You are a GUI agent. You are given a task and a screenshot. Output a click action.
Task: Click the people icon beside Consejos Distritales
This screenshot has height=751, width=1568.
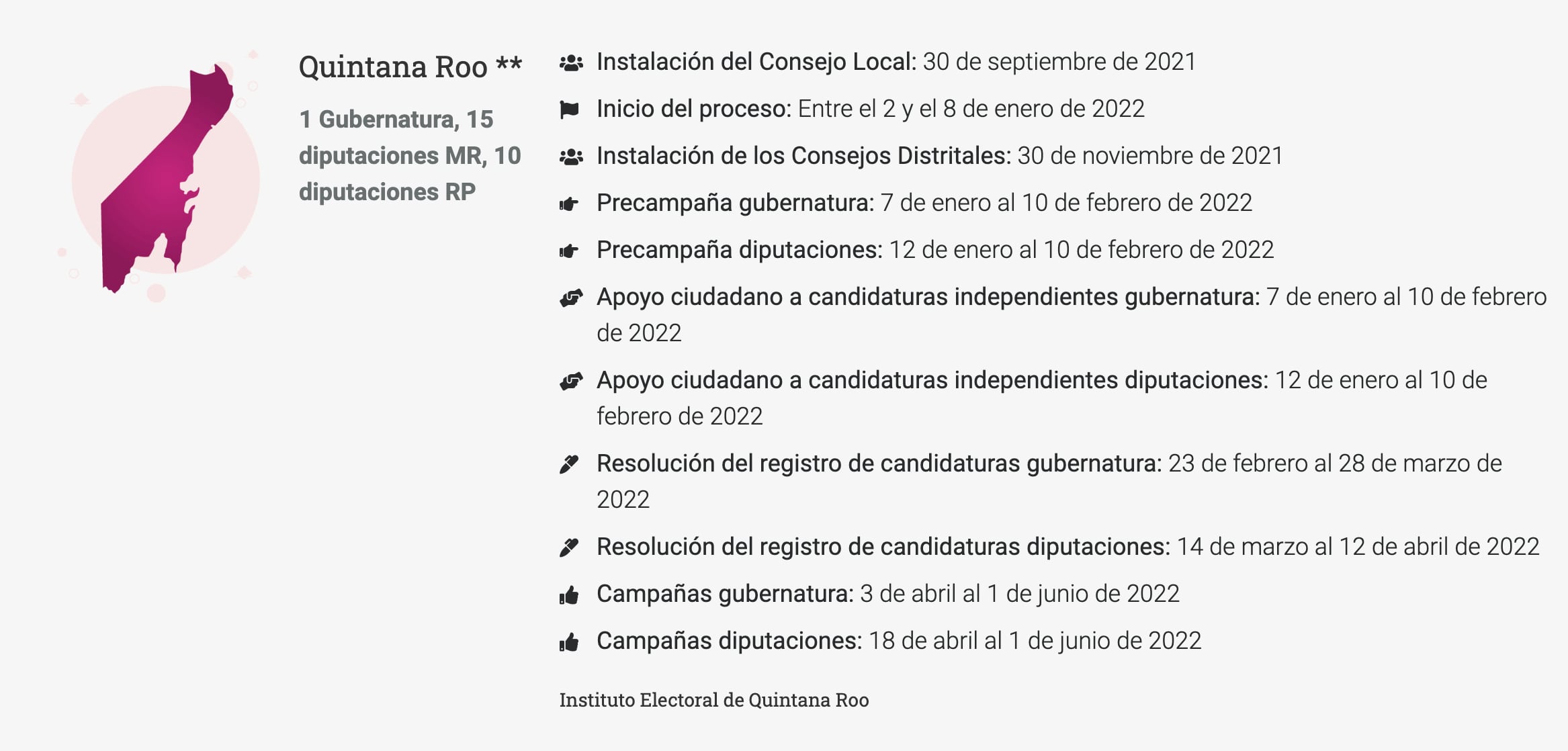coord(571,157)
